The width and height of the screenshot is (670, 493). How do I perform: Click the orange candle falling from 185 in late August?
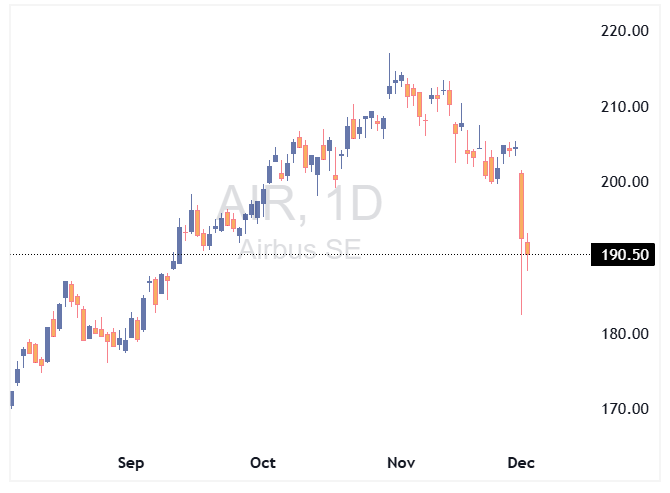coord(83,323)
